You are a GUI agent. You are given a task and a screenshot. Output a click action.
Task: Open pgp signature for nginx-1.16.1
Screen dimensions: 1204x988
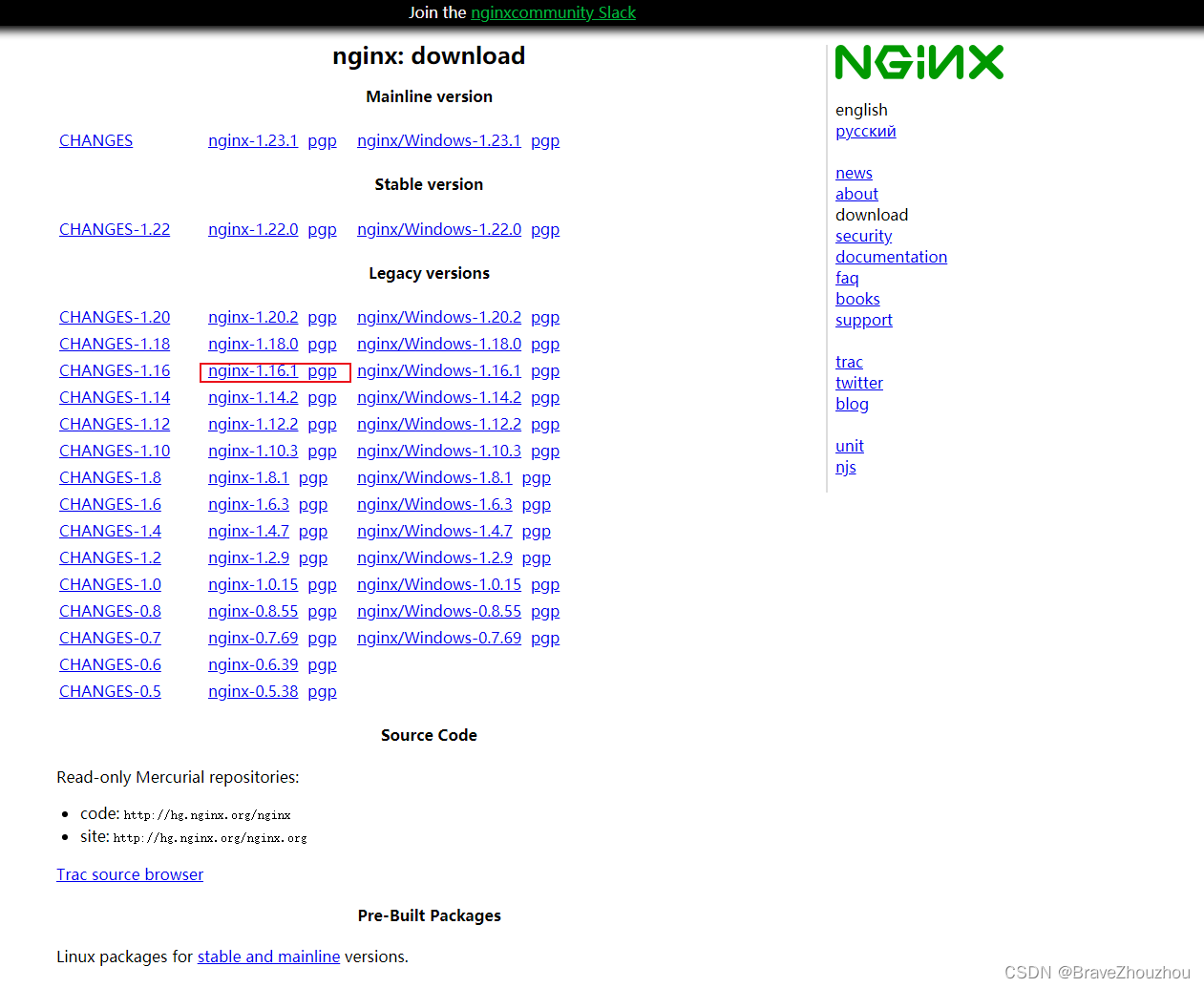tap(322, 370)
